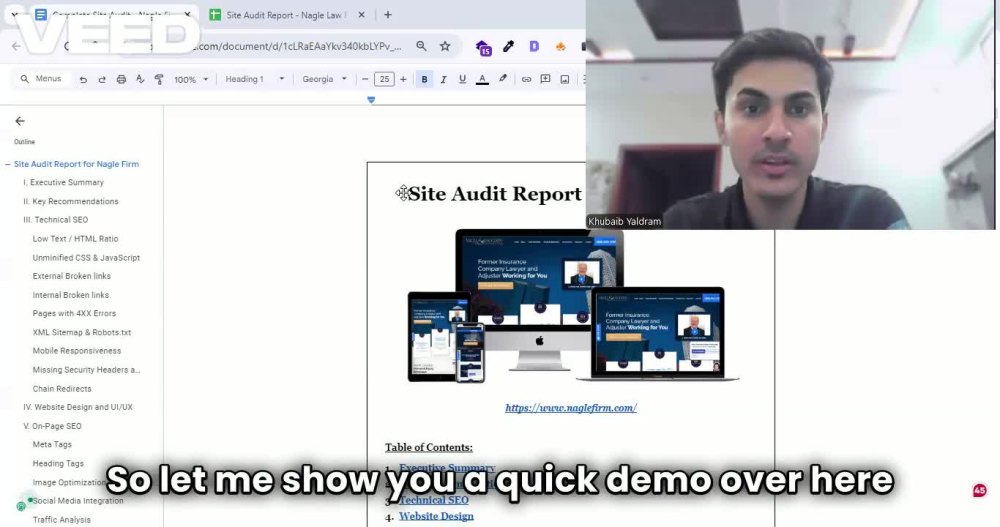Activate the Paint format roller icon
The image size is (1000, 527).
click(159, 80)
